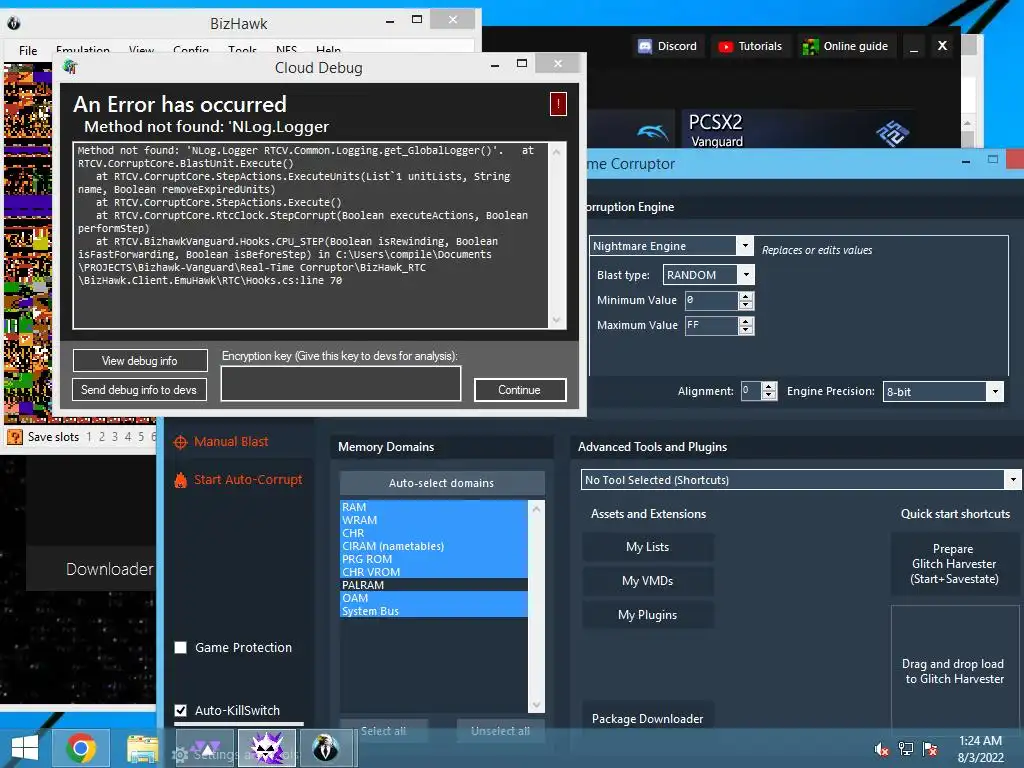The width and height of the screenshot is (1024, 768).
Task: Open the Nightmare Engine dropdown
Action: coord(744,246)
